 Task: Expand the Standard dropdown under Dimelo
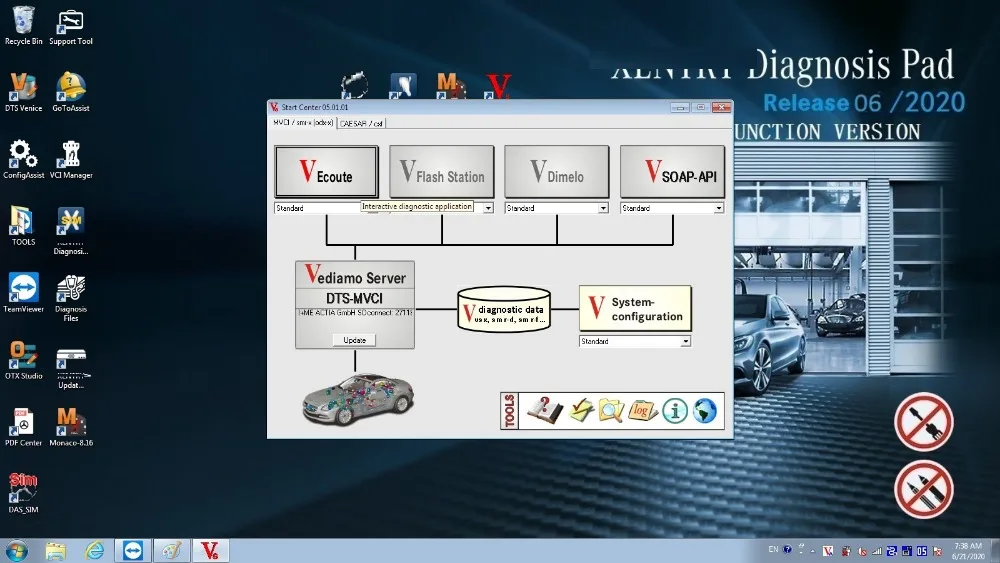[x=556, y=208]
